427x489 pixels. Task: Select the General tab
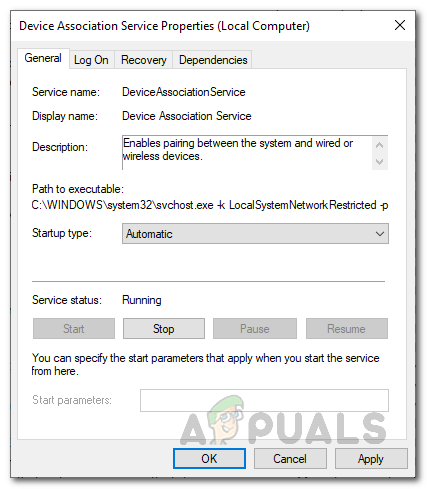point(43,58)
